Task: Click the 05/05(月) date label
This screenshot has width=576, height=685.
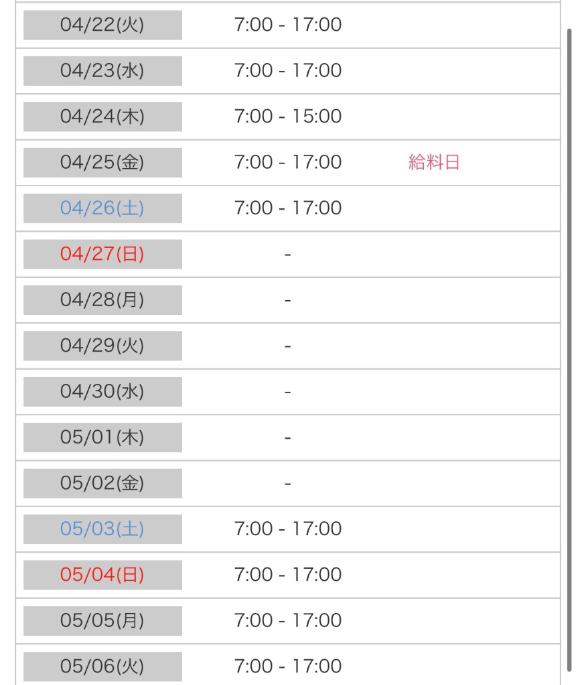Action: [102, 621]
